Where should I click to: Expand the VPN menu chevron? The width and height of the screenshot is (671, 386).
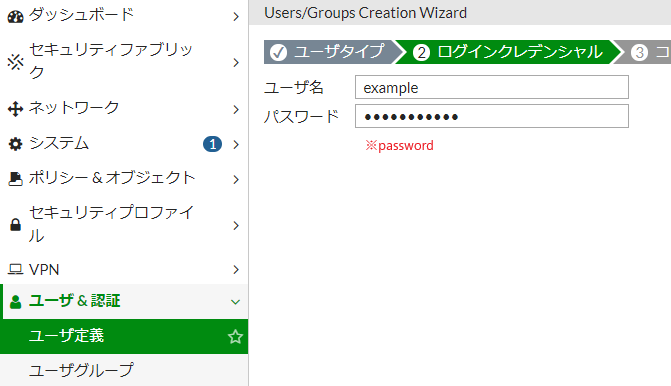pyautogui.click(x=236, y=270)
